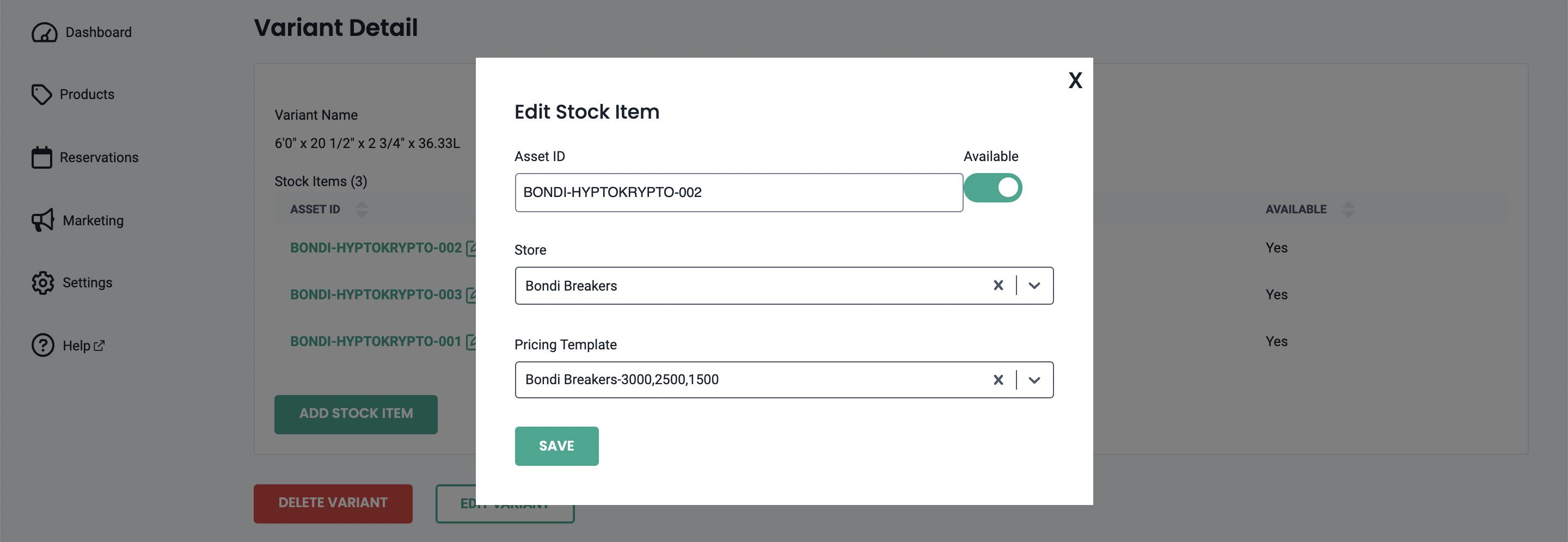Screen dimensions: 1568x542
Task: Clear the Store selection with X icon
Action: (997, 285)
